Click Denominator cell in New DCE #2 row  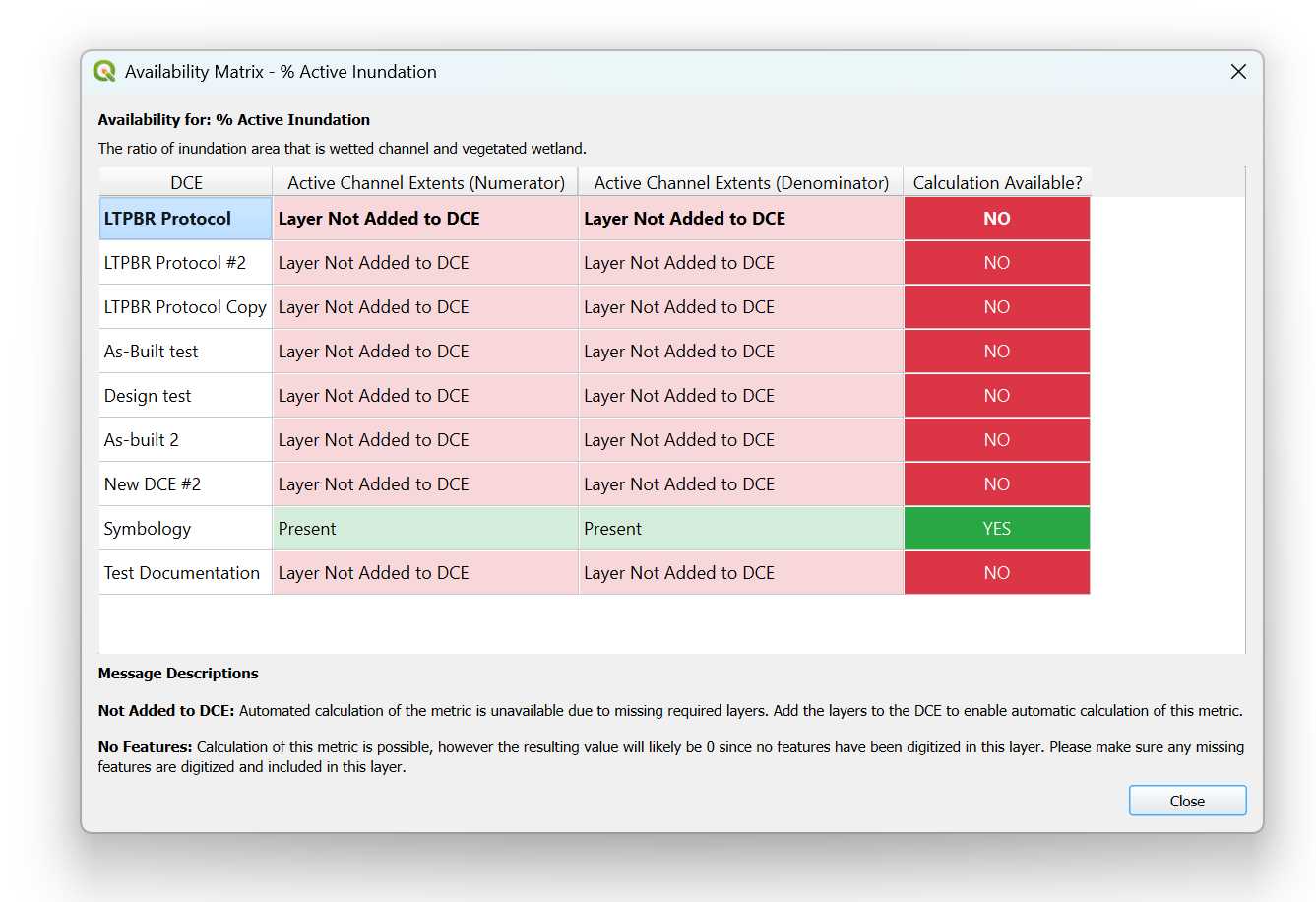tap(741, 484)
